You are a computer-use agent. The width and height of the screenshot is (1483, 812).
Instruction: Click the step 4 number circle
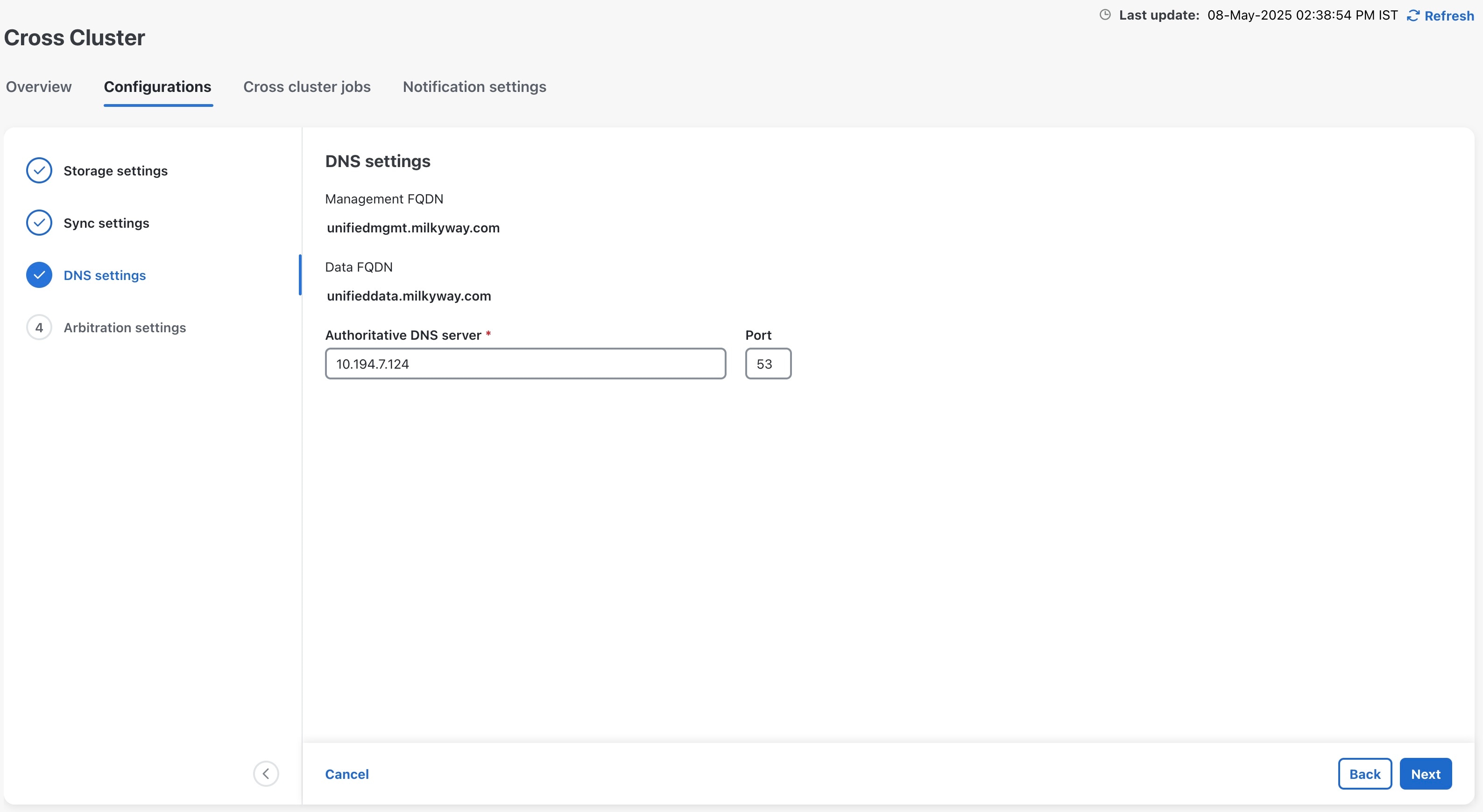click(x=39, y=328)
